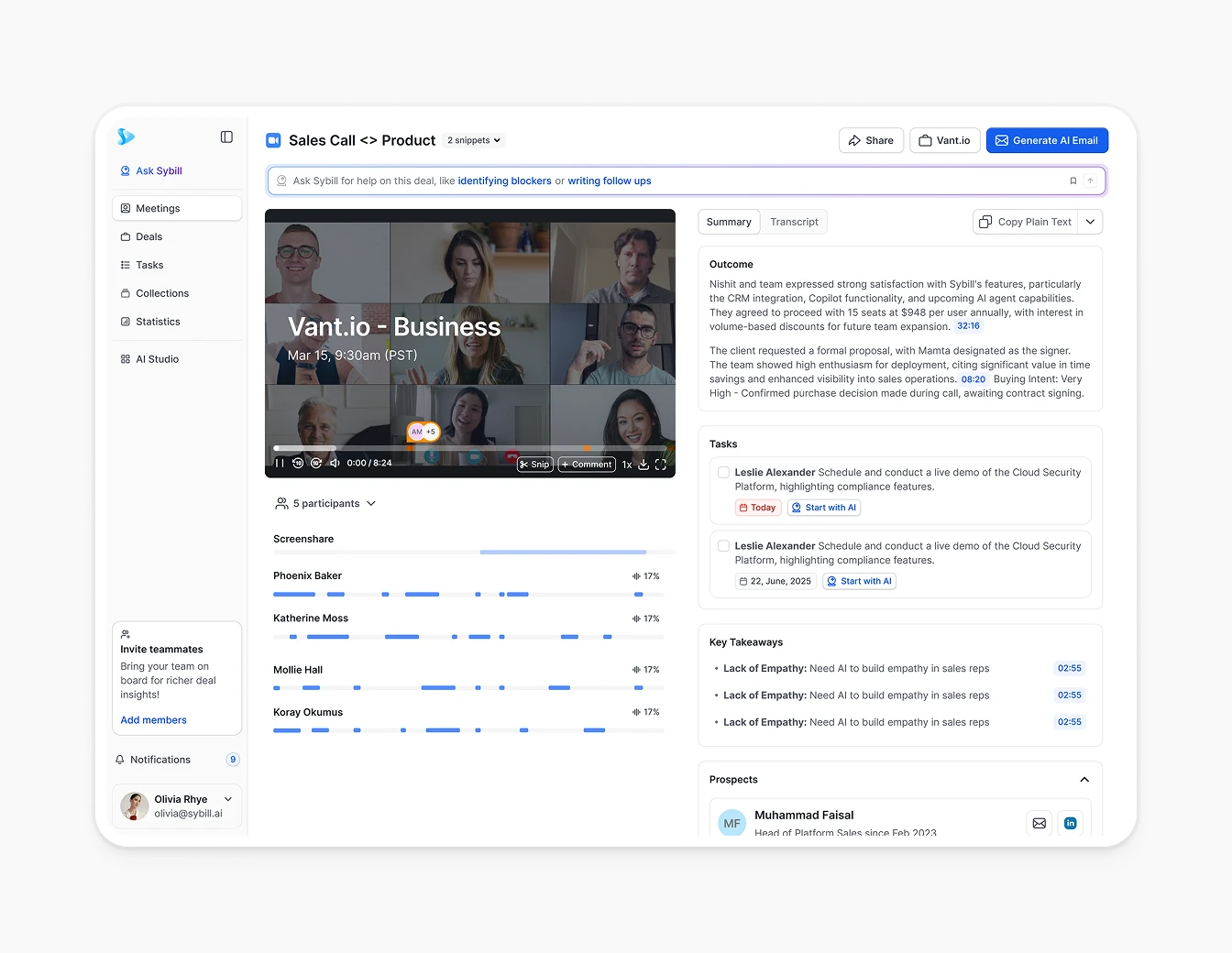Image resolution: width=1232 pixels, height=953 pixels.
Task: Switch to the Transcript tab
Action: coord(794,222)
